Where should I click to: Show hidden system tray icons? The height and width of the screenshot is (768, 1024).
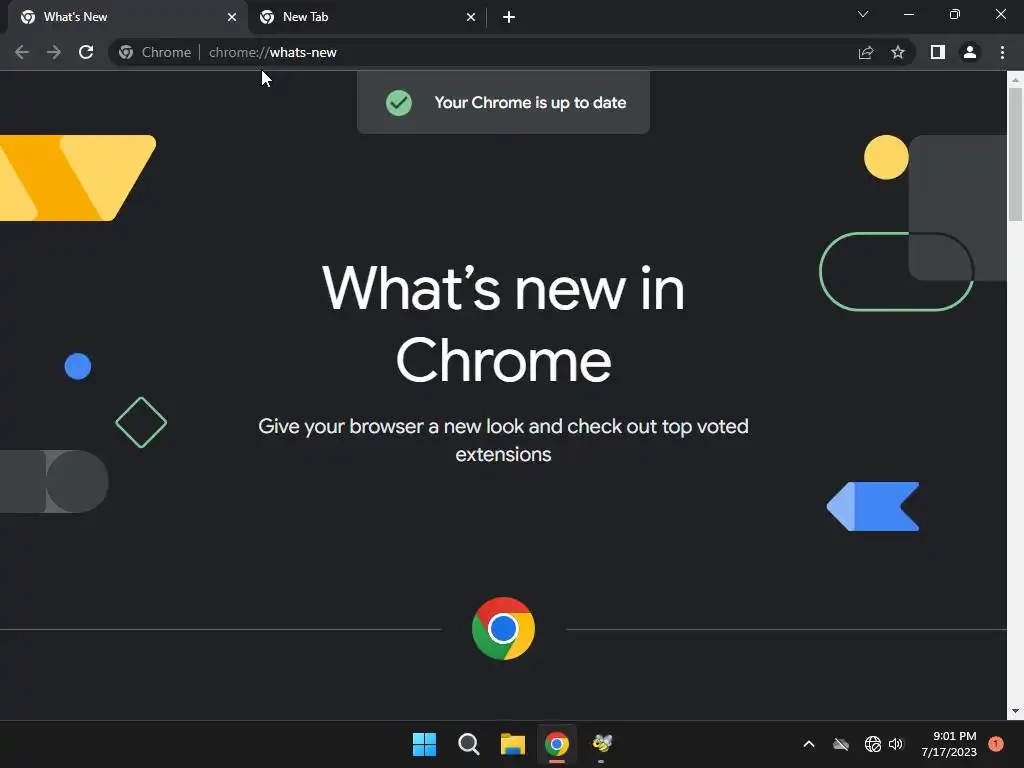(808, 744)
